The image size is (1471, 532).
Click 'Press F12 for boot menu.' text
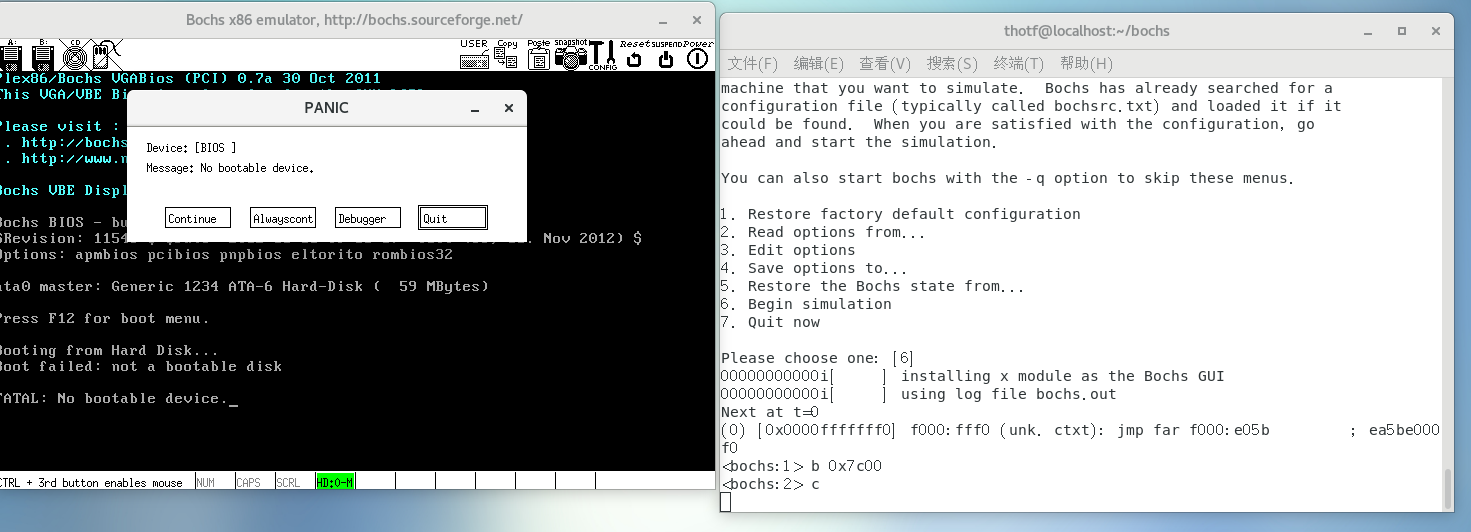click(105, 318)
